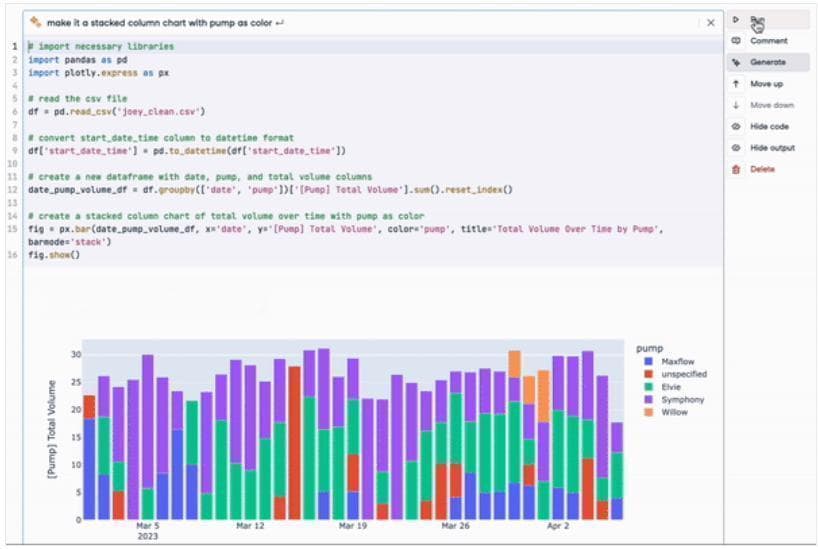Choose Move up from the cell menu
818x549 pixels.
tap(768, 83)
